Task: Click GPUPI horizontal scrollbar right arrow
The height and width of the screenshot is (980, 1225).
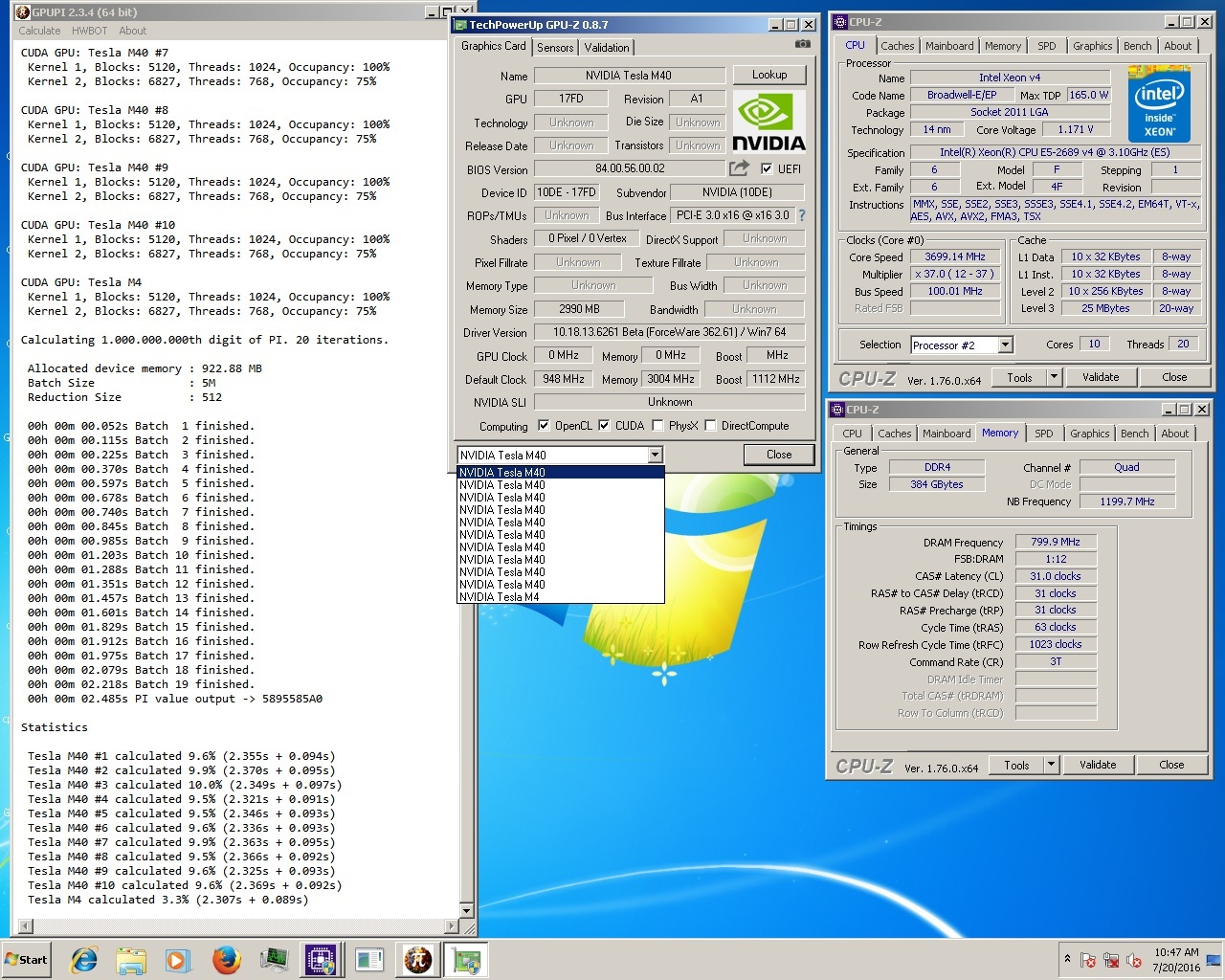Action: tap(452, 926)
